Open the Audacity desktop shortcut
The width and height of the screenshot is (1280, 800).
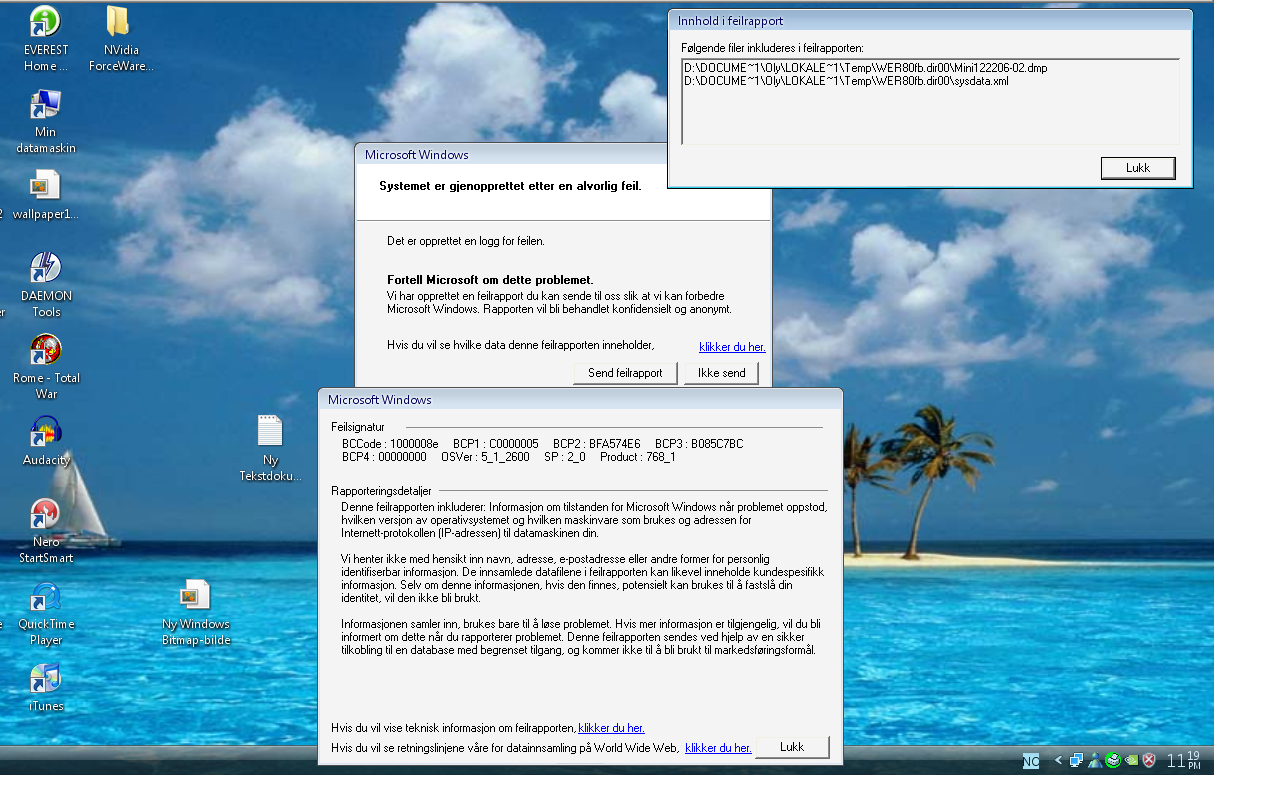[x=46, y=441]
